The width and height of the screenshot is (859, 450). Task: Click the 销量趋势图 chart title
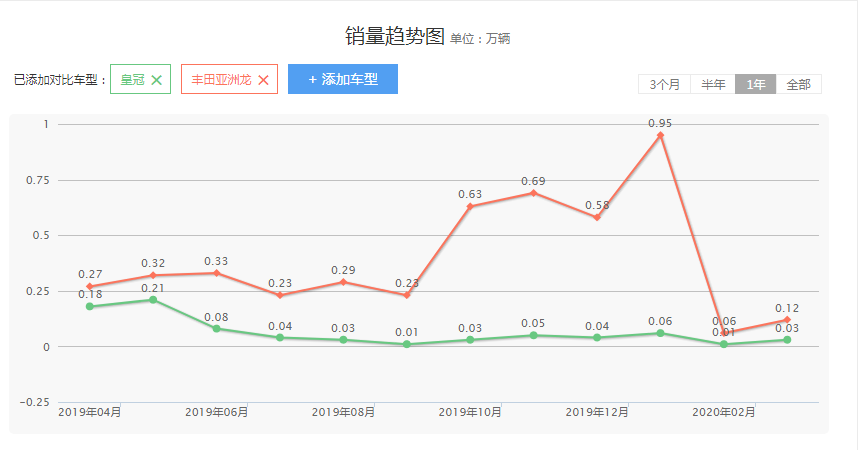[394, 36]
